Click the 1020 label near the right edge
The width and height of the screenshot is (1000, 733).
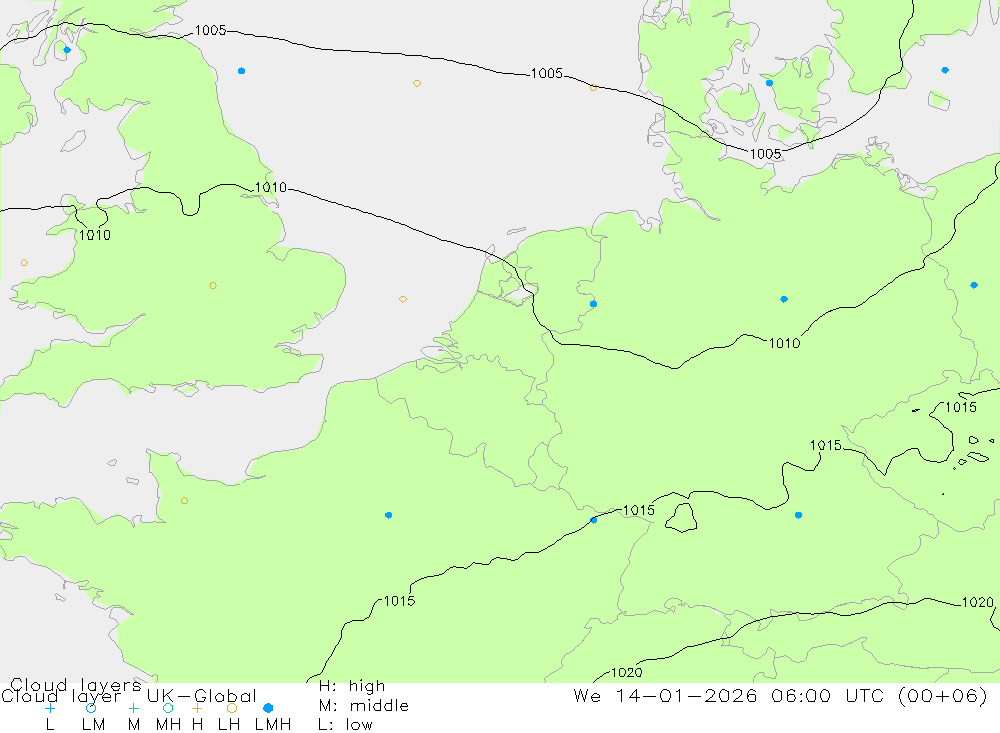pos(978,602)
